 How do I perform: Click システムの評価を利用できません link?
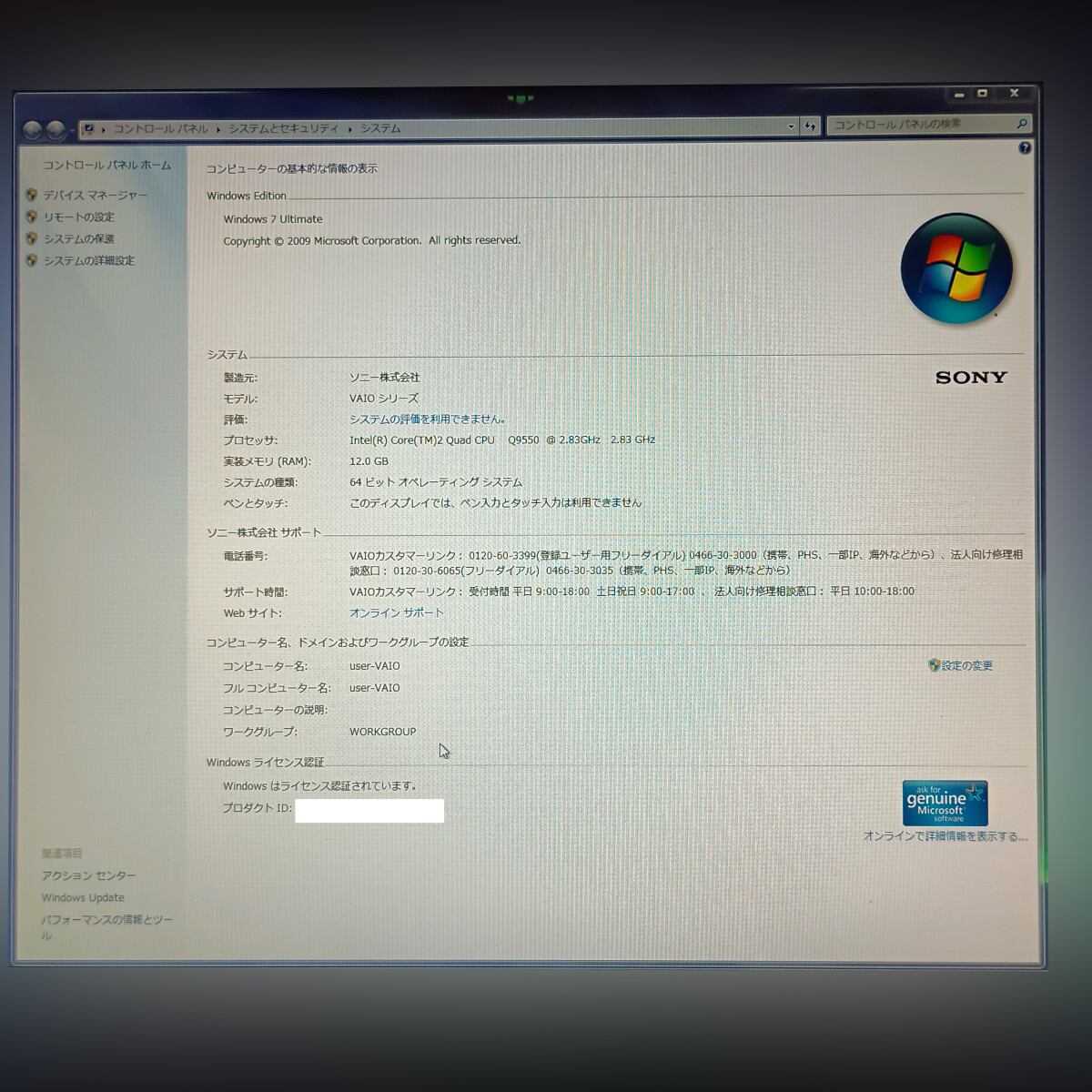(427, 420)
